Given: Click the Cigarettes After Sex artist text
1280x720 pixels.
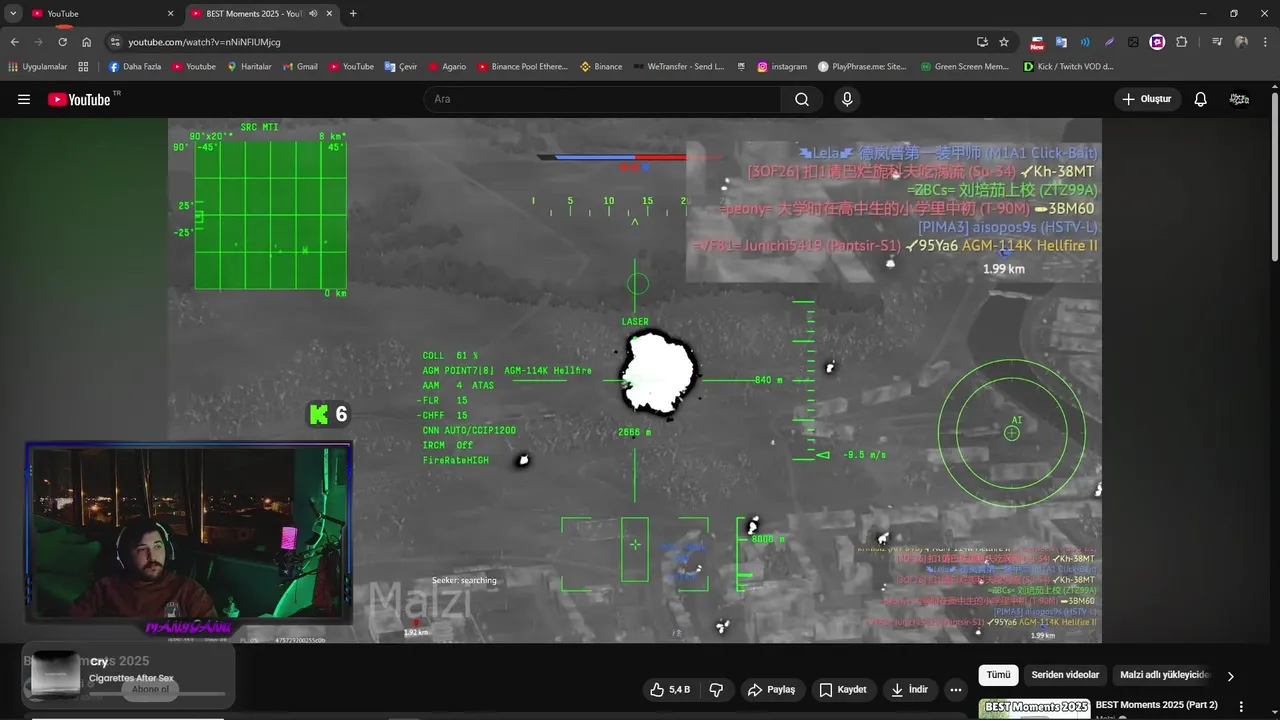Looking at the screenshot, I should pyautogui.click(x=131, y=678).
